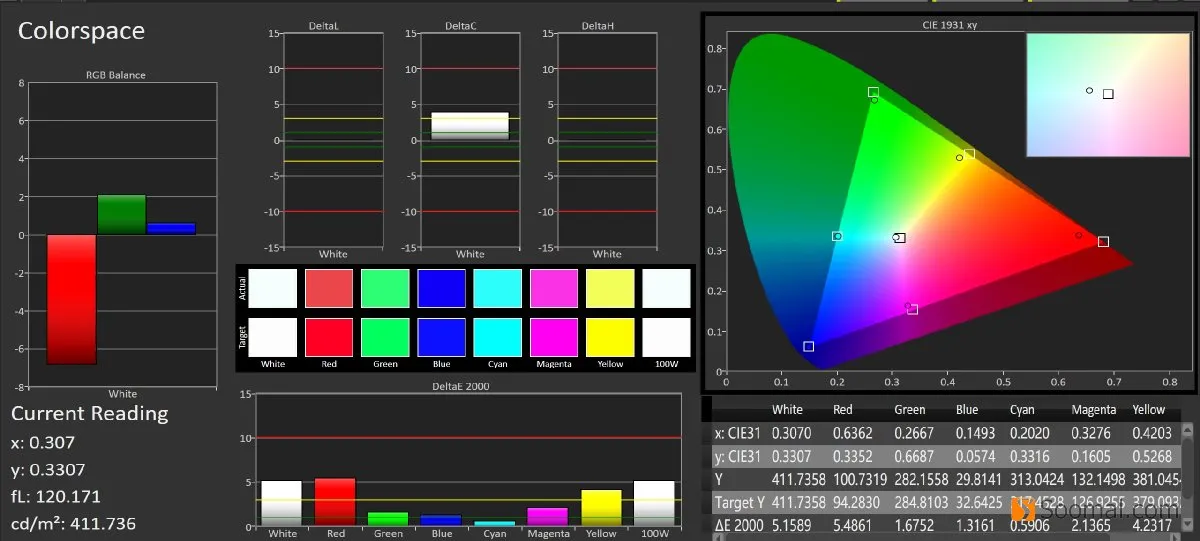Click the yellow target square on CIE diagram
The image size is (1200, 541).
point(969,154)
